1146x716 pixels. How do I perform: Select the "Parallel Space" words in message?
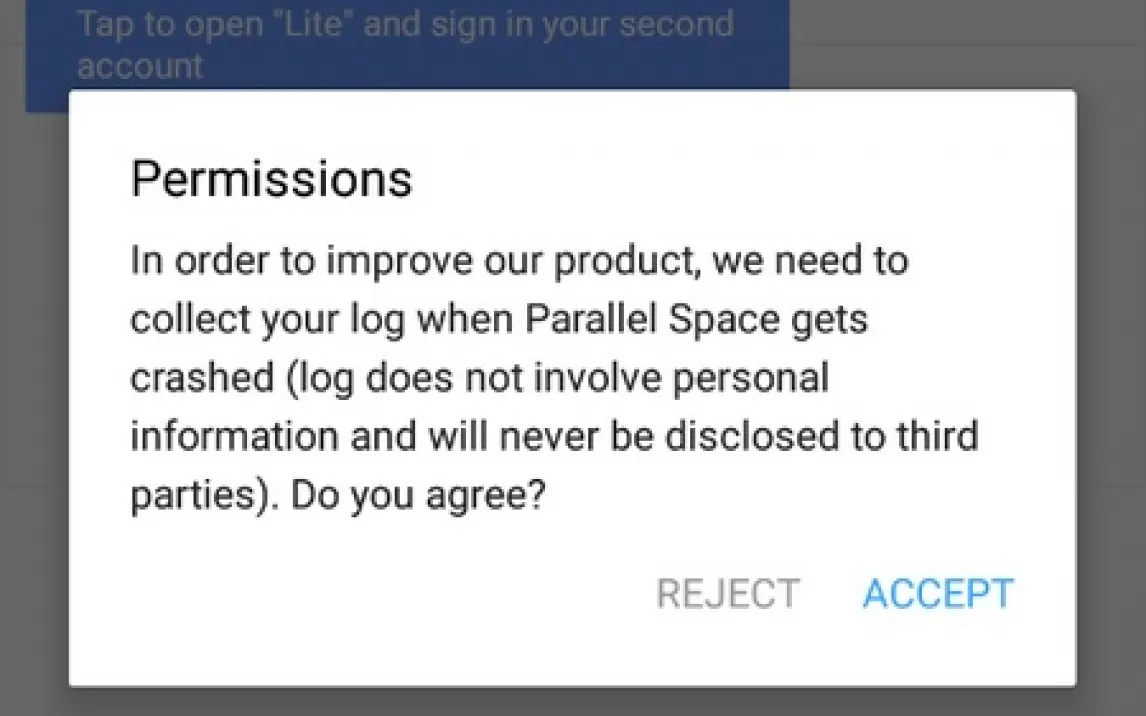(652, 319)
